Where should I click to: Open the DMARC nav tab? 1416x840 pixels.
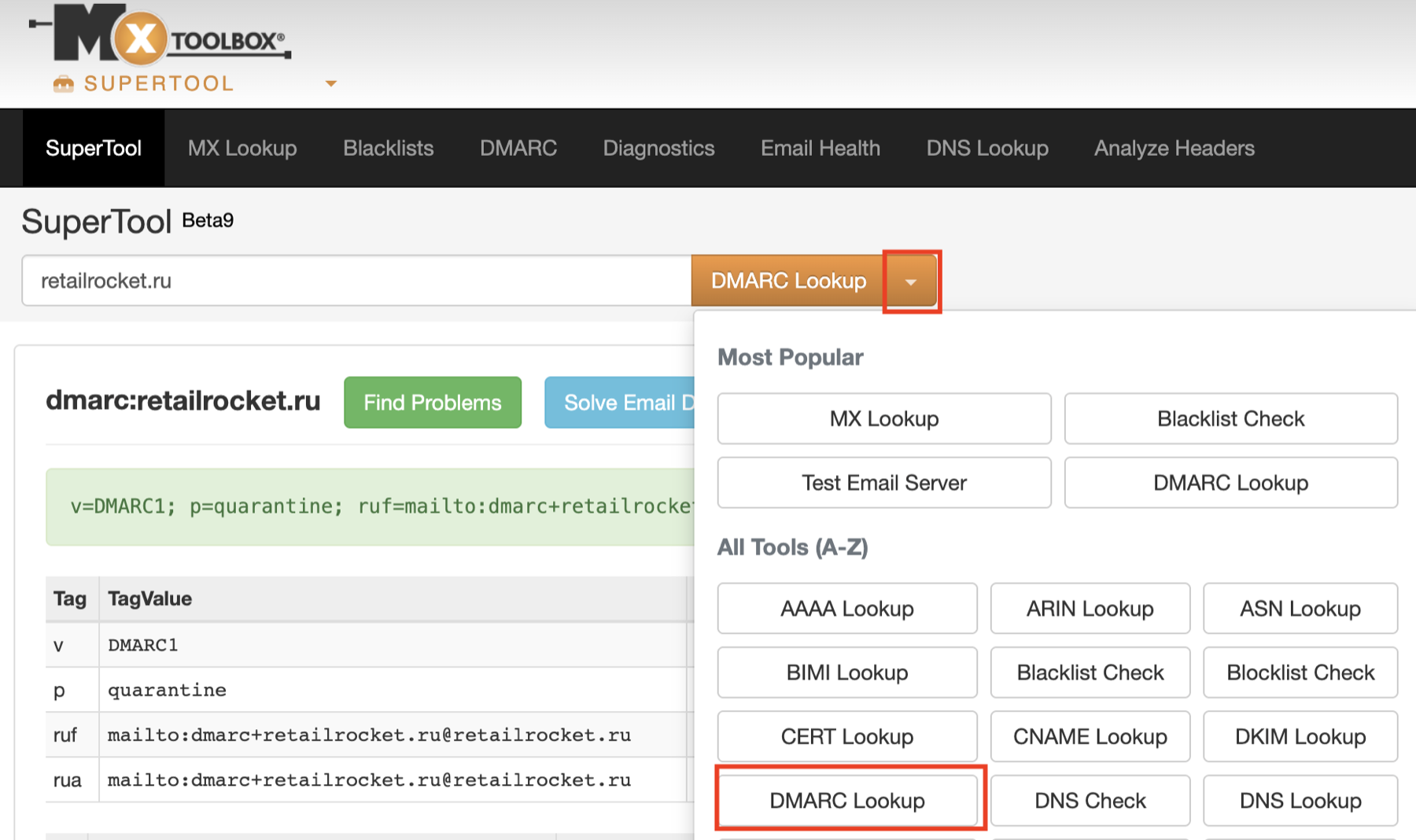pos(518,148)
